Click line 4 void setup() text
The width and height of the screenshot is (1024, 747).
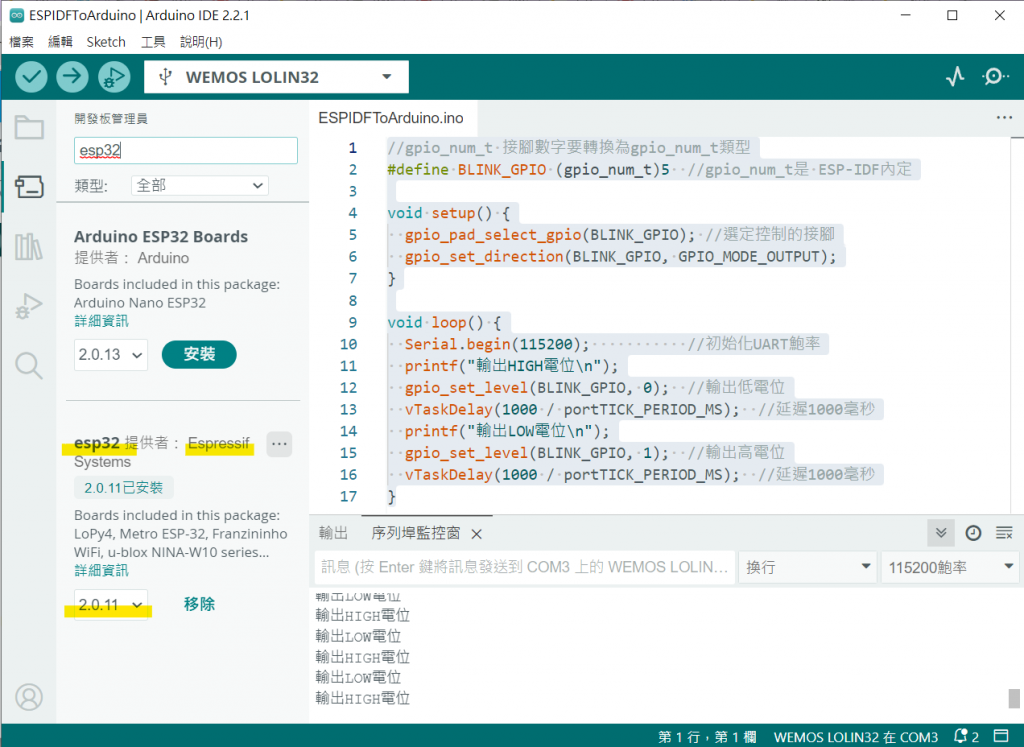[449, 213]
